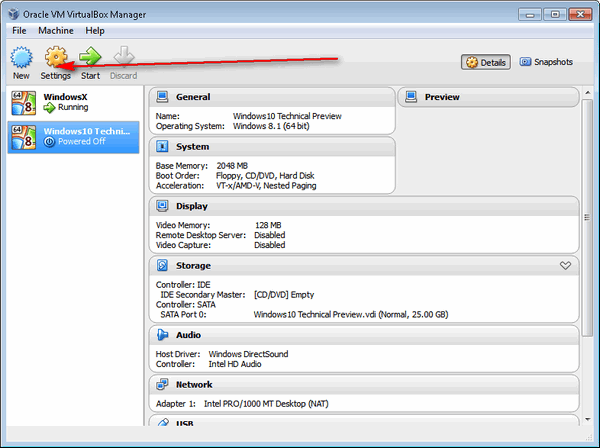Click the Audio section speaker icon
This screenshot has height=448, width=600.
click(x=162, y=335)
